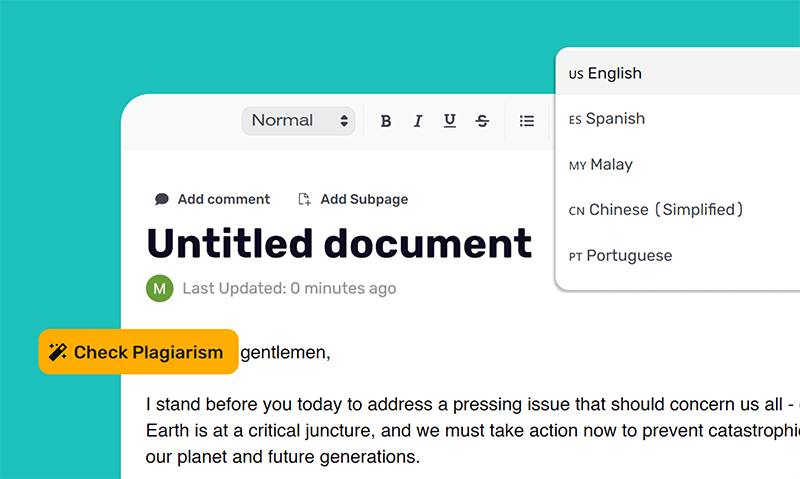Enable underline formatting

coord(450,121)
